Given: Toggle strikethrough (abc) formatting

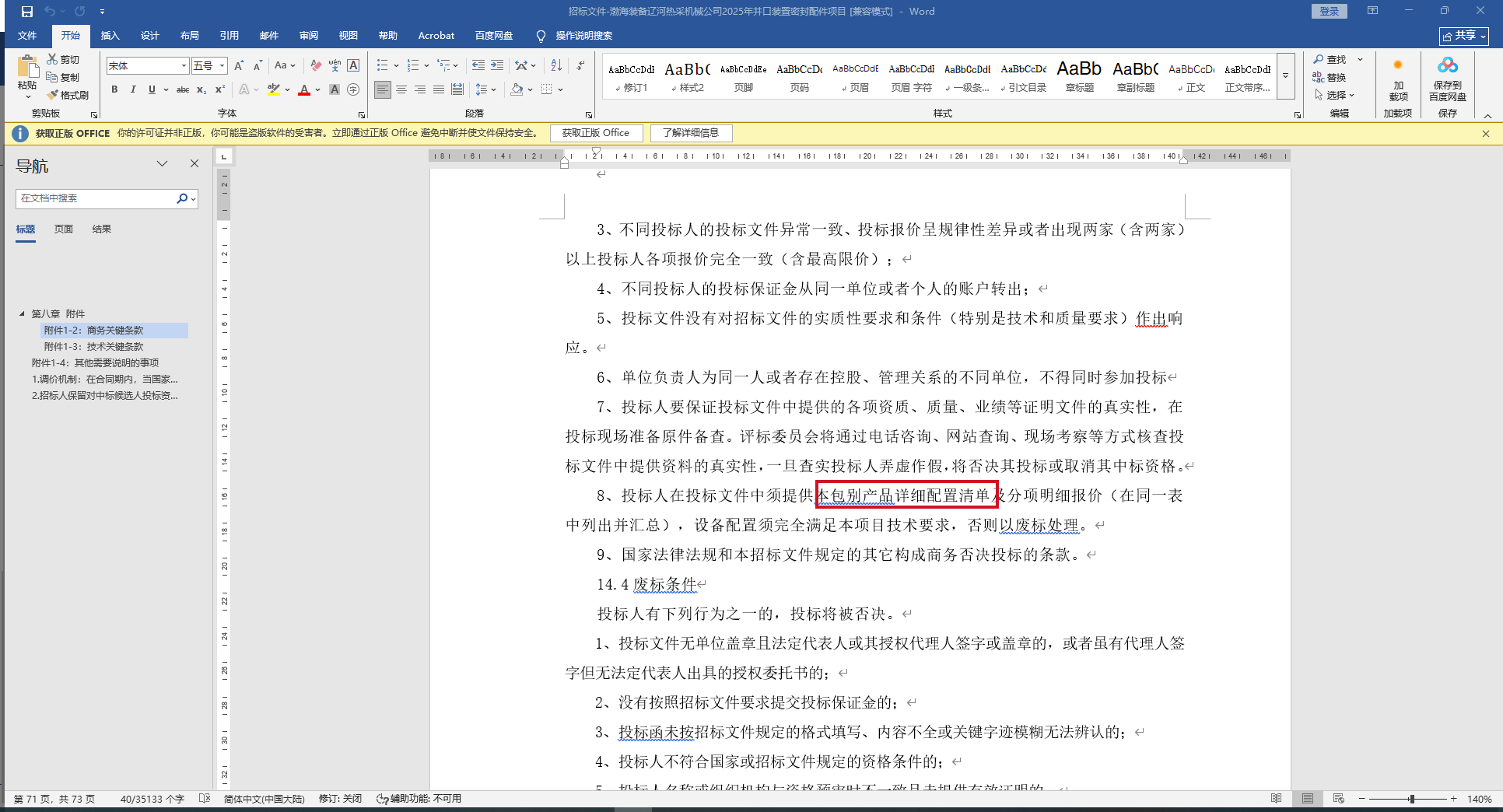Looking at the screenshot, I should (x=183, y=89).
